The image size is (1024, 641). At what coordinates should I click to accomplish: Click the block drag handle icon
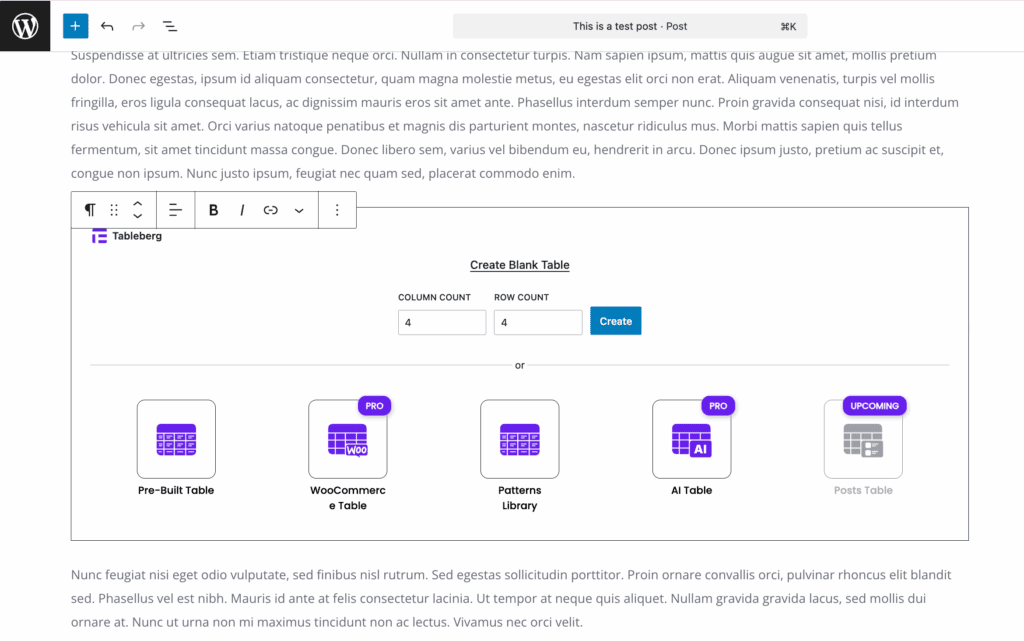pyautogui.click(x=114, y=210)
